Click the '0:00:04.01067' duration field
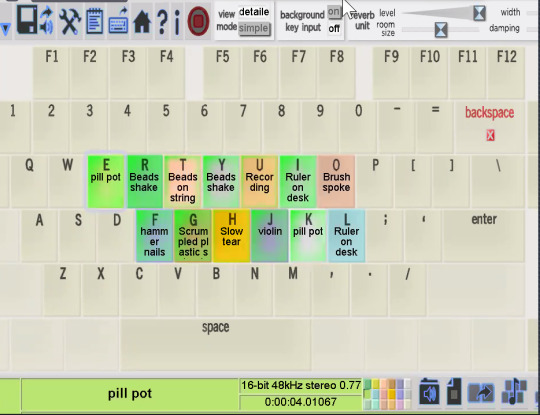The image size is (540, 415). (x=301, y=402)
